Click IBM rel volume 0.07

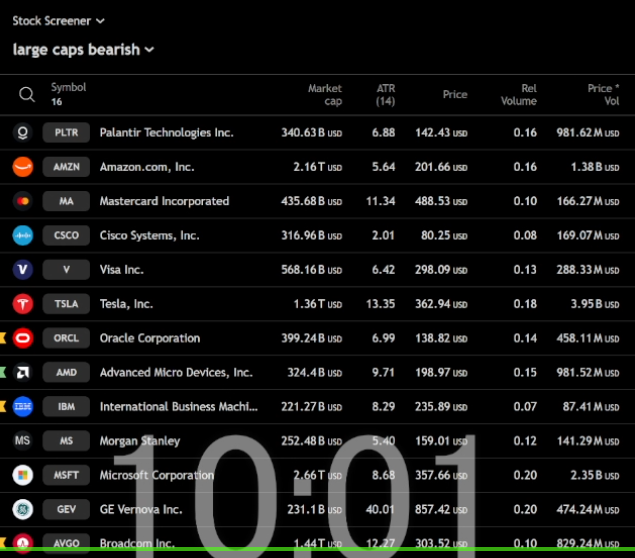click(x=525, y=407)
